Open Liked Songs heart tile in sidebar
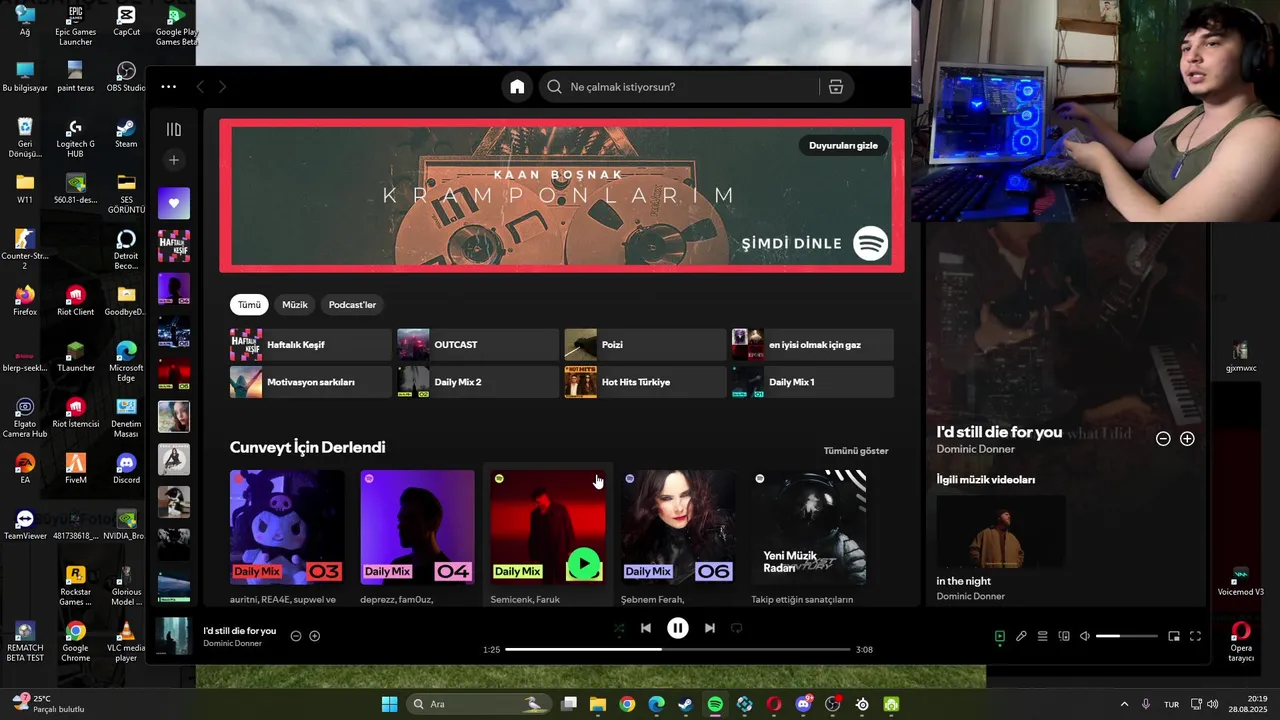Image resolution: width=1280 pixels, height=720 pixels. (x=174, y=203)
